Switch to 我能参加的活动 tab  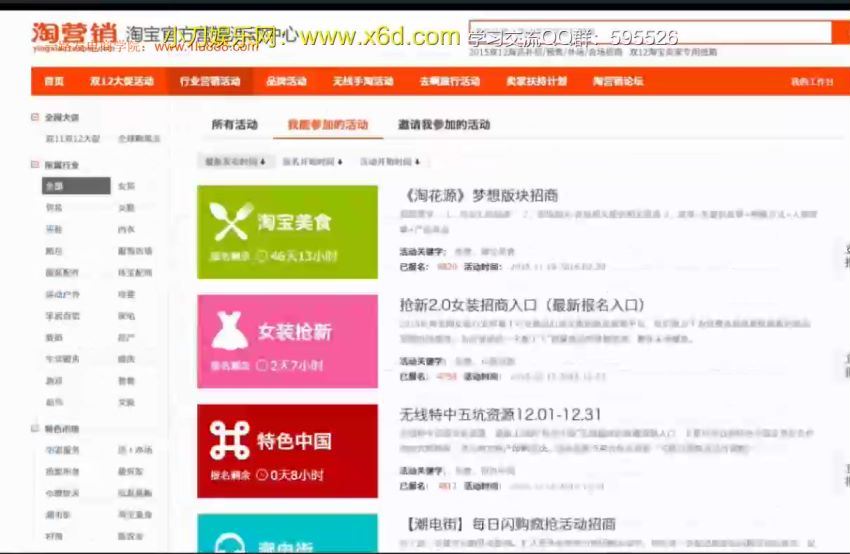point(327,125)
